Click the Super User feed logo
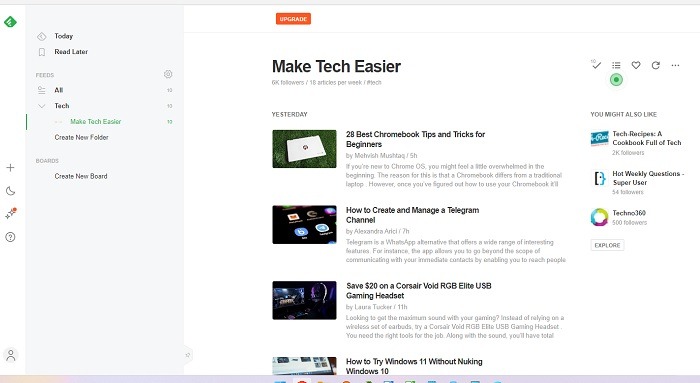This screenshot has width=700, height=383. 600,178
